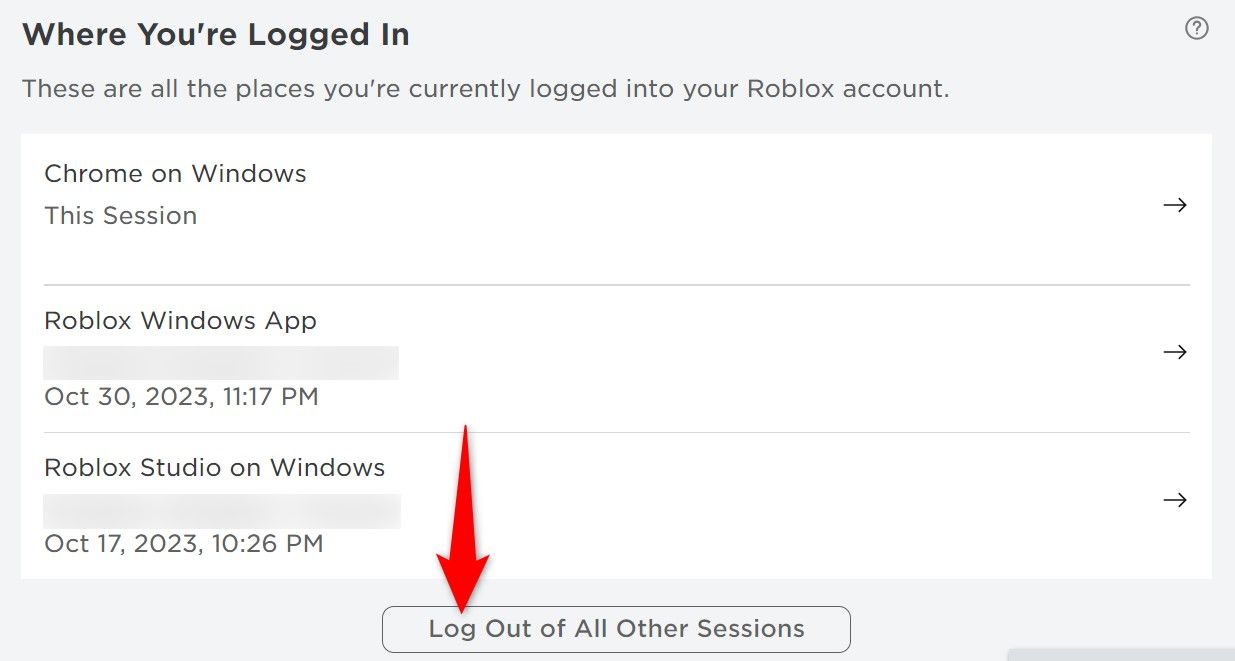Click divider below the Chrome on Windows session
1235x661 pixels.
pyautogui.click(x=616, y=285)
